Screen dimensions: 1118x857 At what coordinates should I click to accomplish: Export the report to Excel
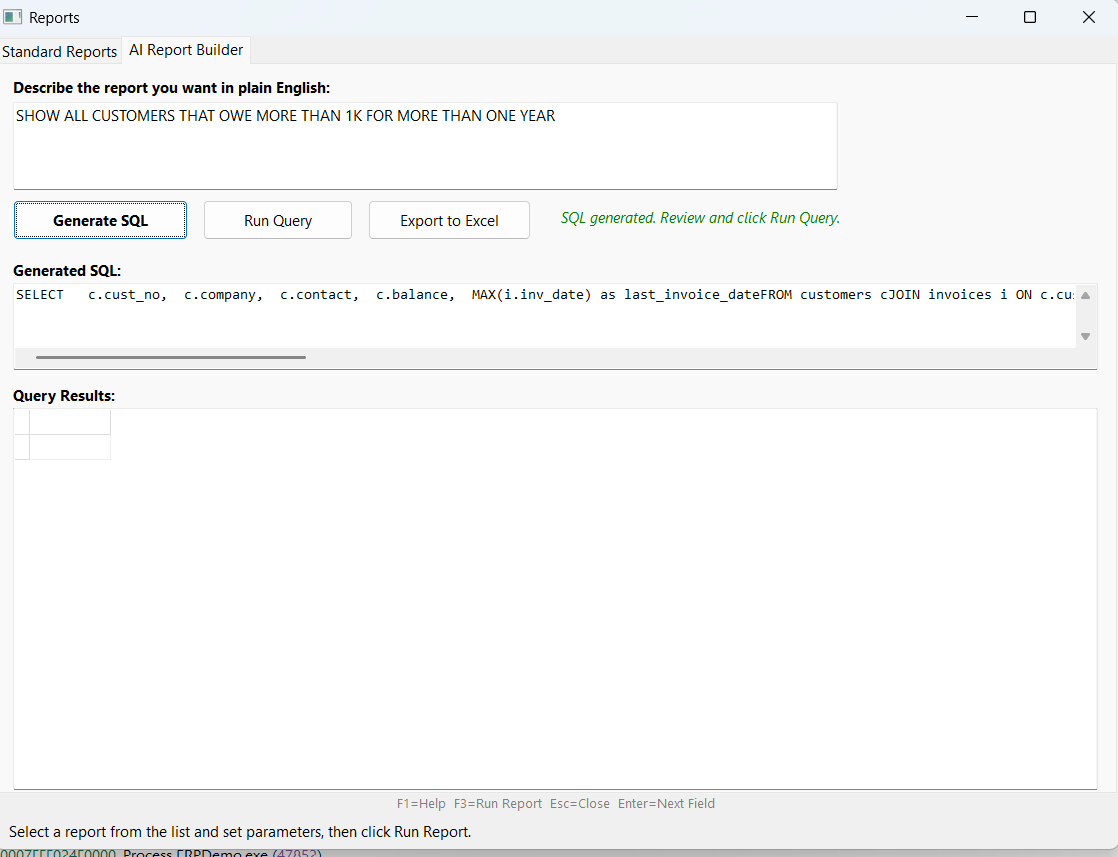pos(449,220)
